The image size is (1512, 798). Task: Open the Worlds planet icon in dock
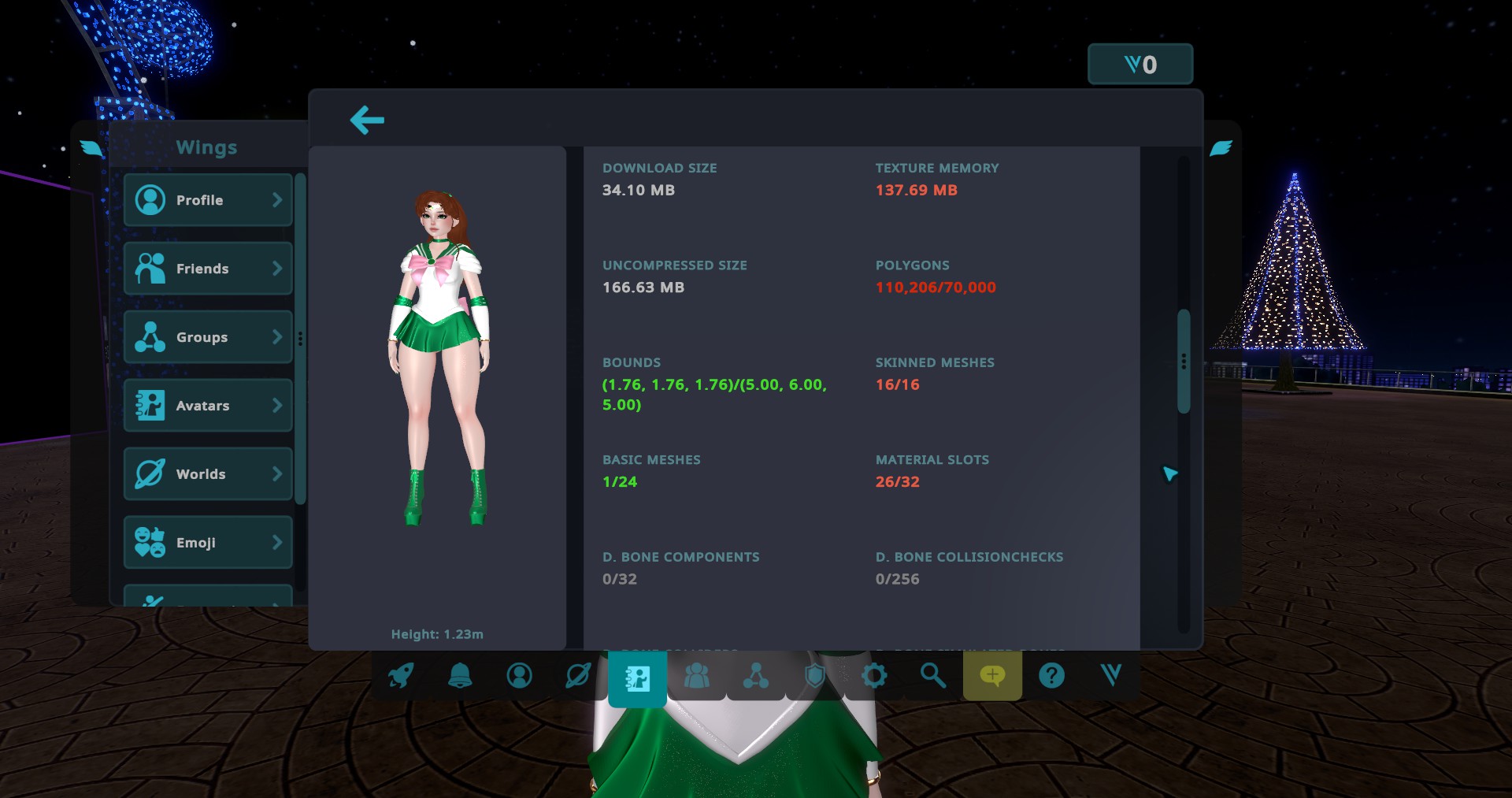pyautogui.click(x=578, y=675)
